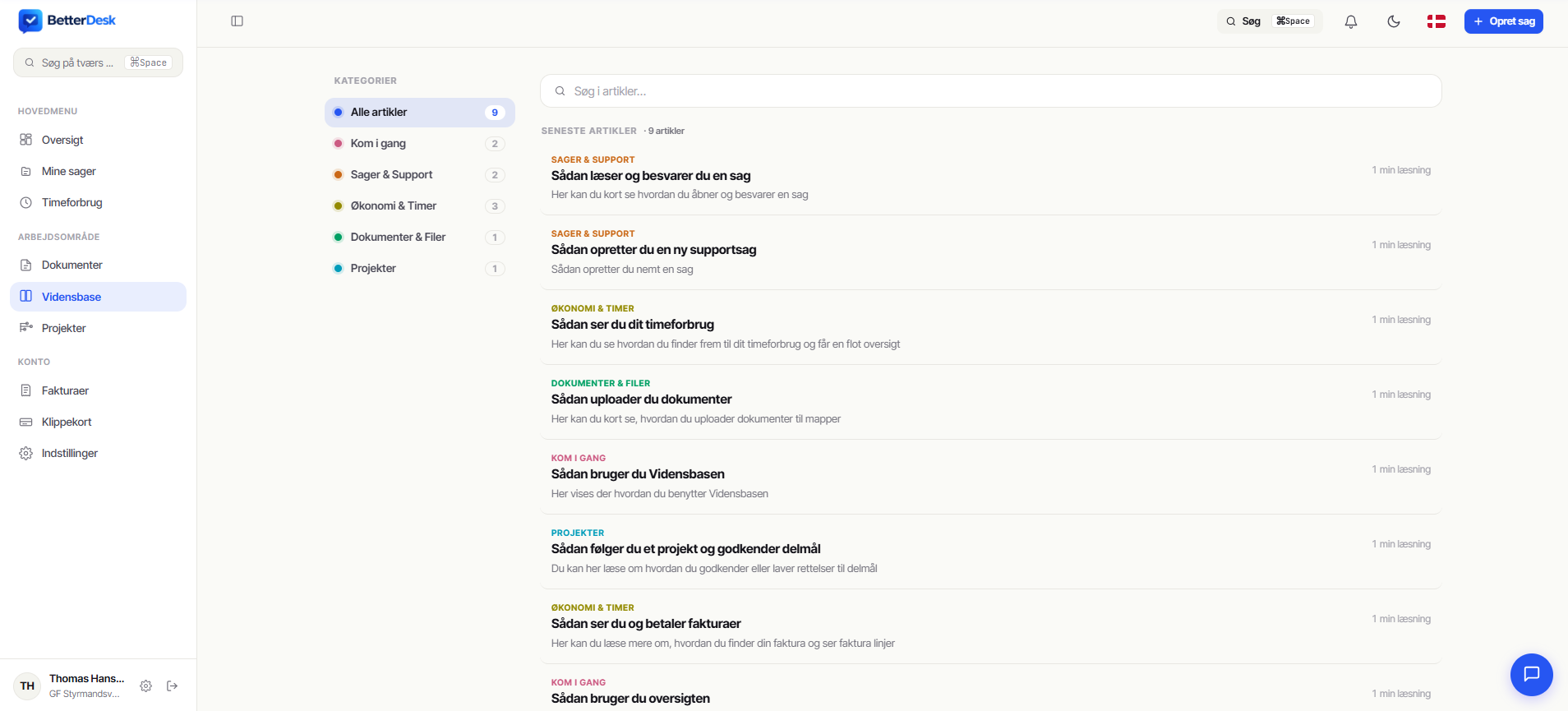
Task: Click the Fakturaer receipt icon
Action: 26,390
